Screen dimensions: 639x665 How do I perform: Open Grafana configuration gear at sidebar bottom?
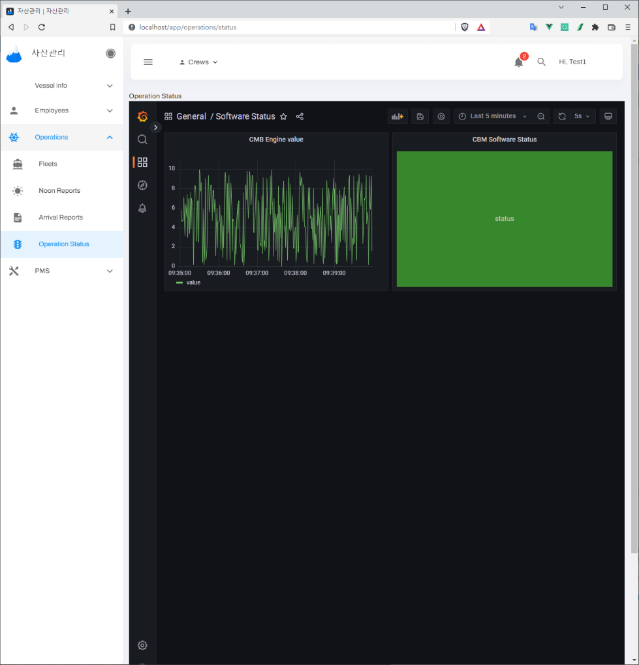pyautogui.click(x=142, y=645)
